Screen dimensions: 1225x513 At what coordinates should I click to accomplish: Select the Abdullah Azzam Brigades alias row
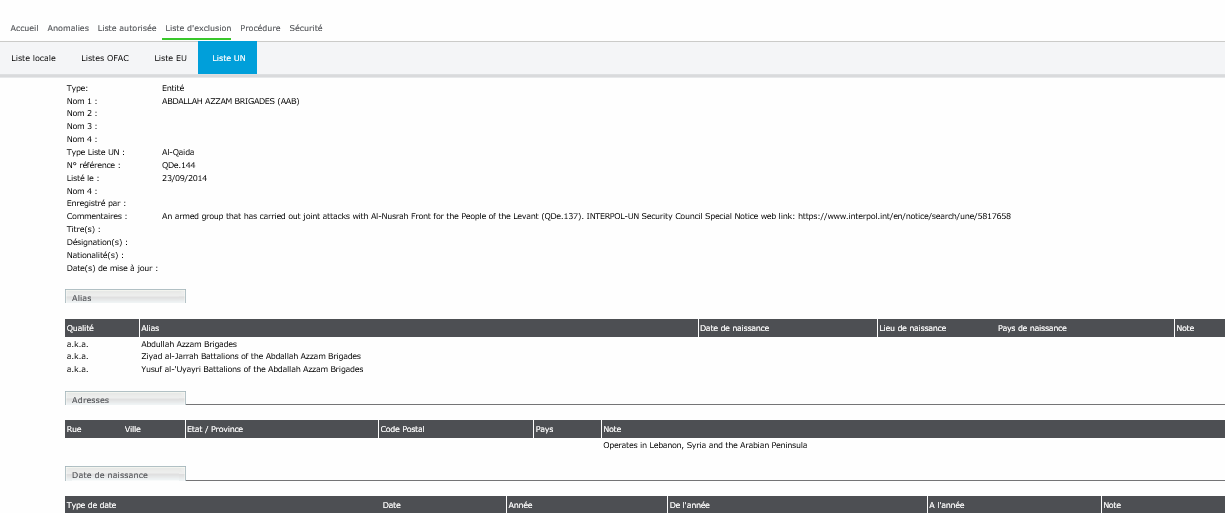pyautogui.click(x=189, y=343)
